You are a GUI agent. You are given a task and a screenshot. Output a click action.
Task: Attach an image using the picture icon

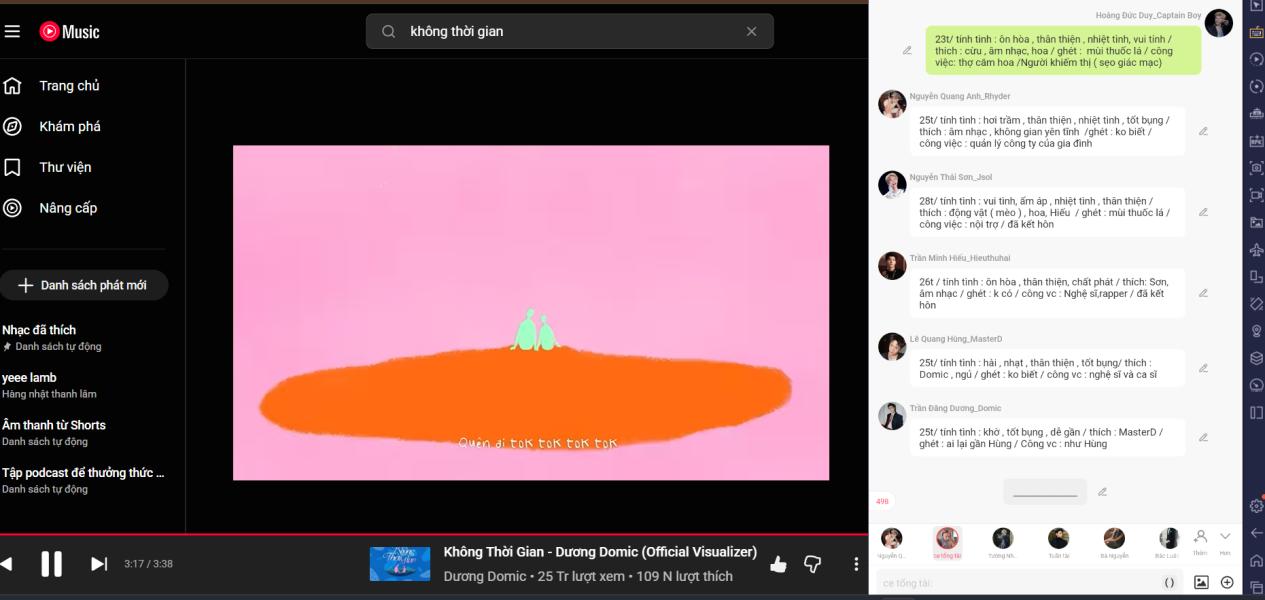pyautogui.click(x=1201, y=582)
